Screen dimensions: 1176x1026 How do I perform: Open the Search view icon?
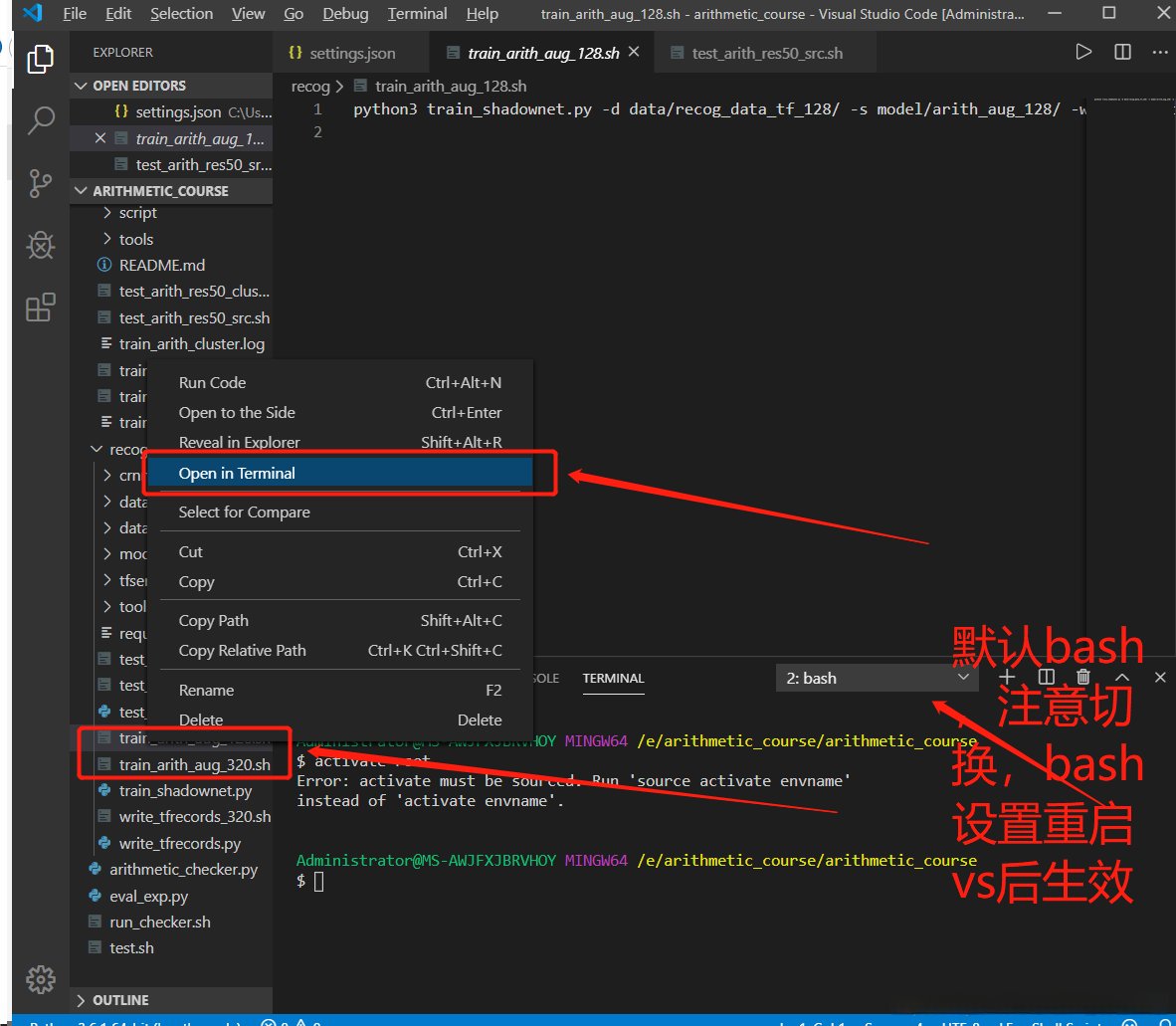pyautogui.click(x=40, y=120)
